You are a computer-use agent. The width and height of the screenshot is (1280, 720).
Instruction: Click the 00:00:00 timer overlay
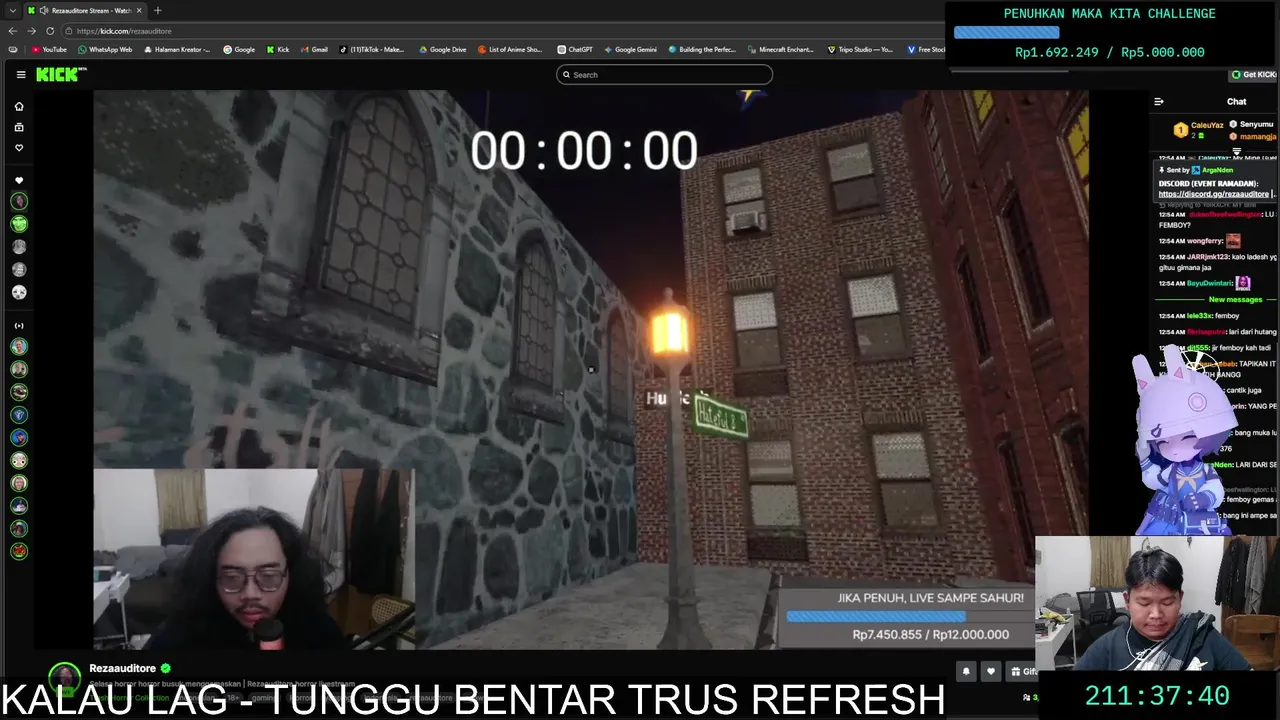pos(584,151)
